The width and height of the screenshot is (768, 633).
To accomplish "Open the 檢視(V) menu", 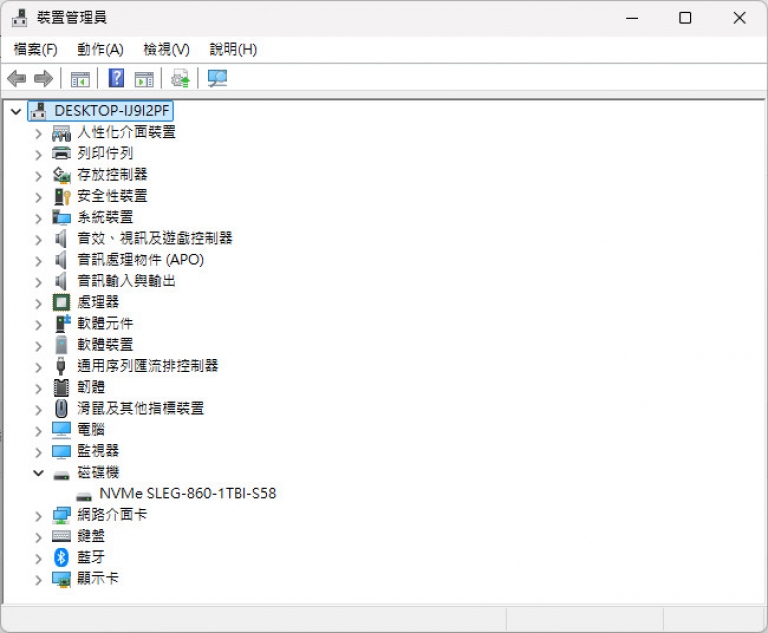I will point(166,49).
